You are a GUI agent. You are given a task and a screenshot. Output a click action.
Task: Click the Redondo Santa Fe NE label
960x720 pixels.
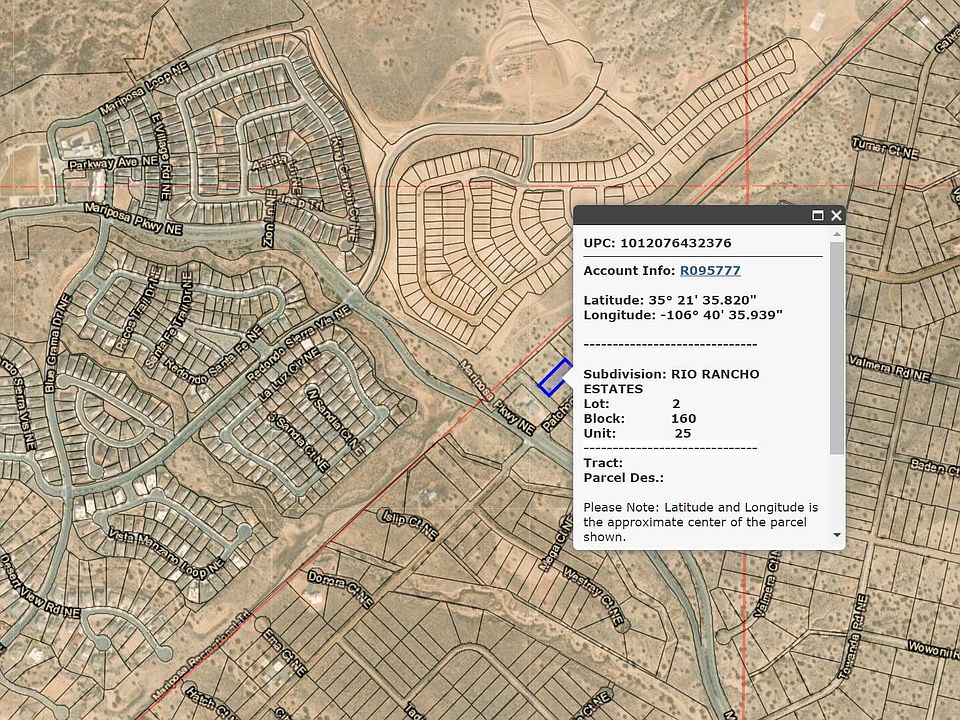[x=213, y=355]
